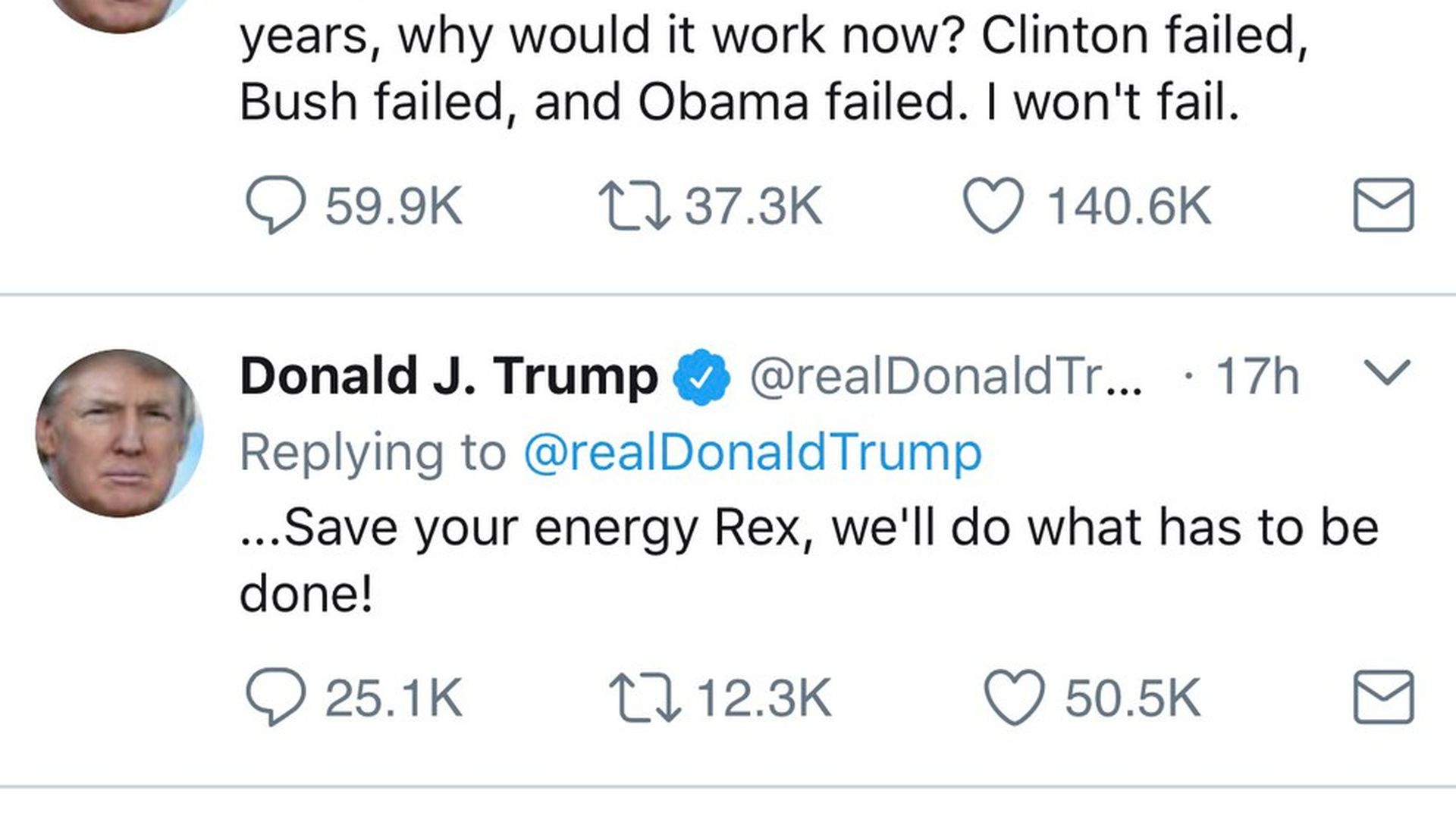Open the Donald J. Trump display name
1456x819 pixels.
[449, 376]
